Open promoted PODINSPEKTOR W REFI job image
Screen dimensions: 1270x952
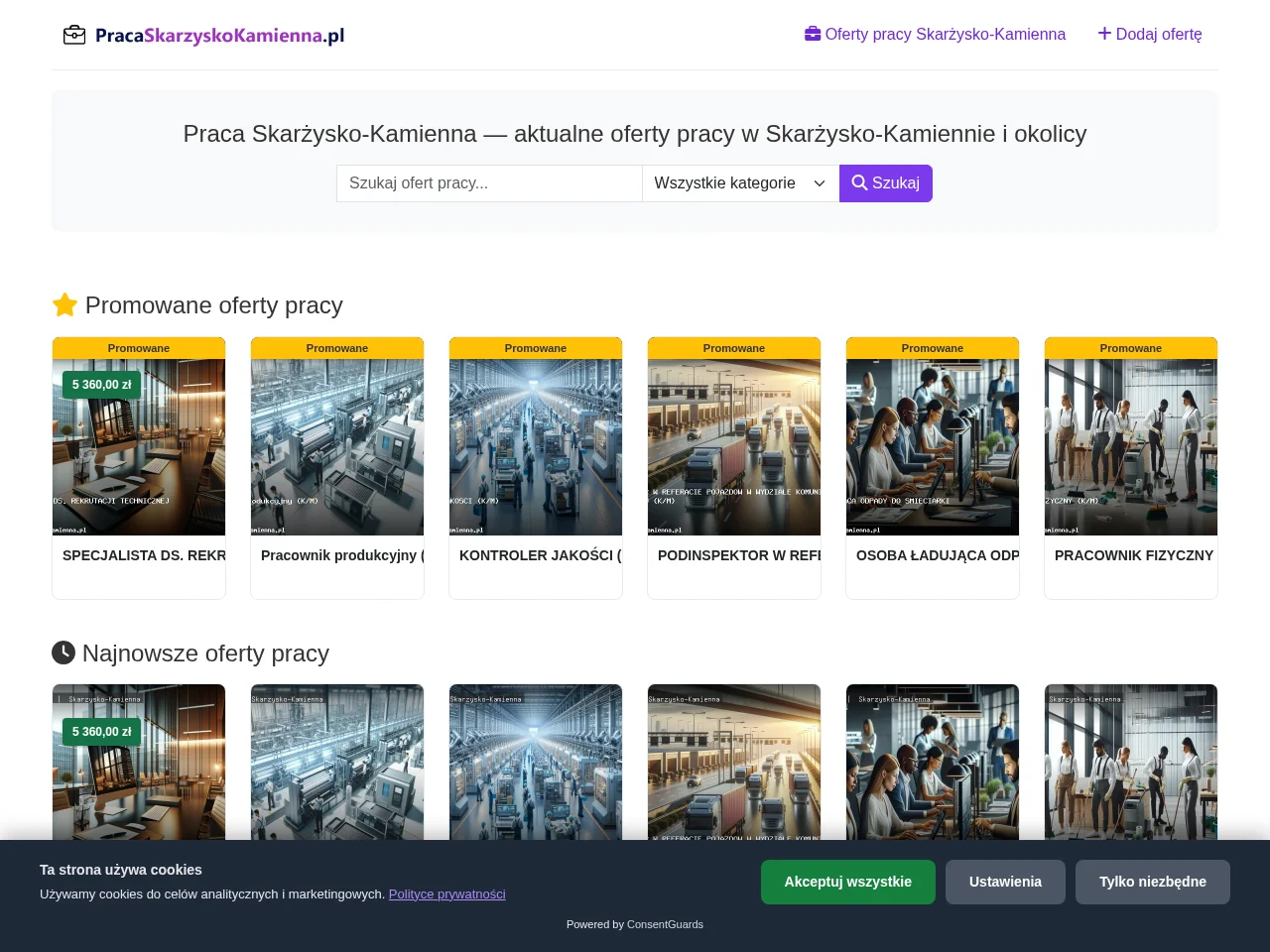point(734,447)
